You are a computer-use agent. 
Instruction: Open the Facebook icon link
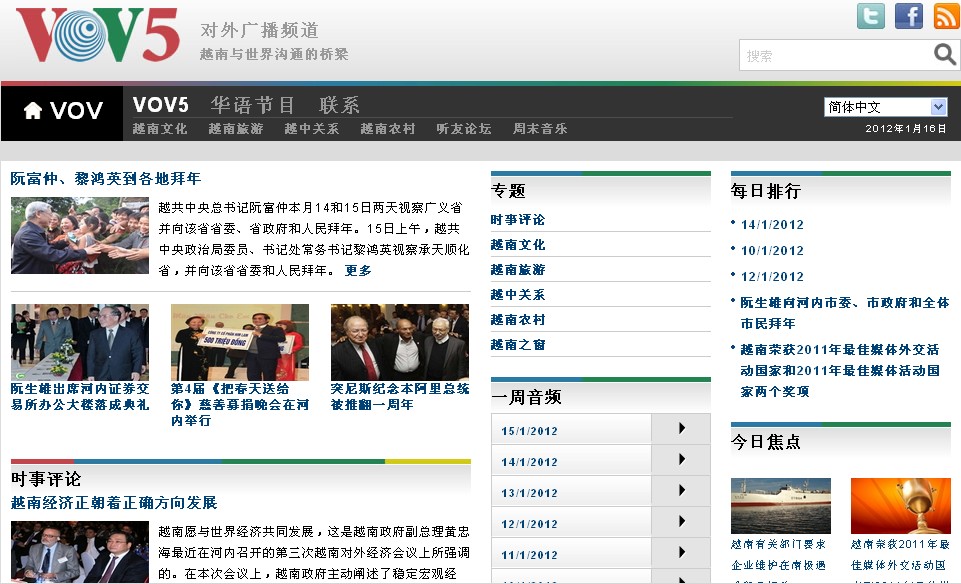pos(908,16)
